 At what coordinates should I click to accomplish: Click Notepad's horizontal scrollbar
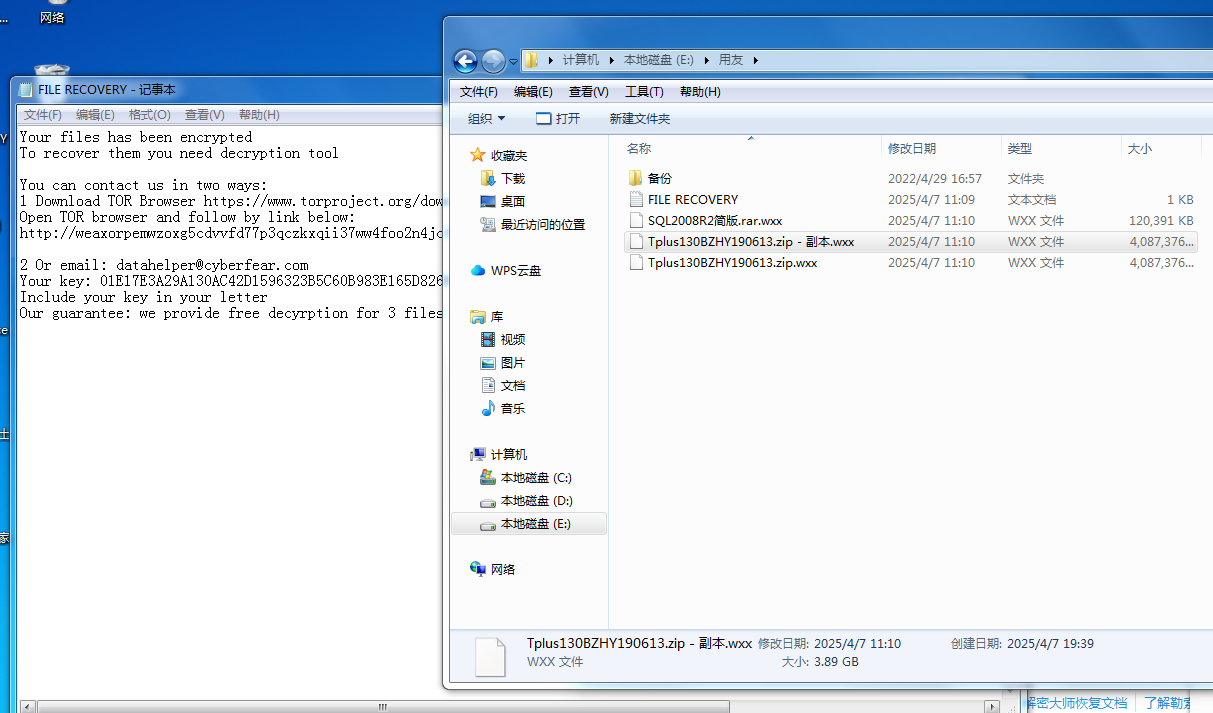point(382,706)
